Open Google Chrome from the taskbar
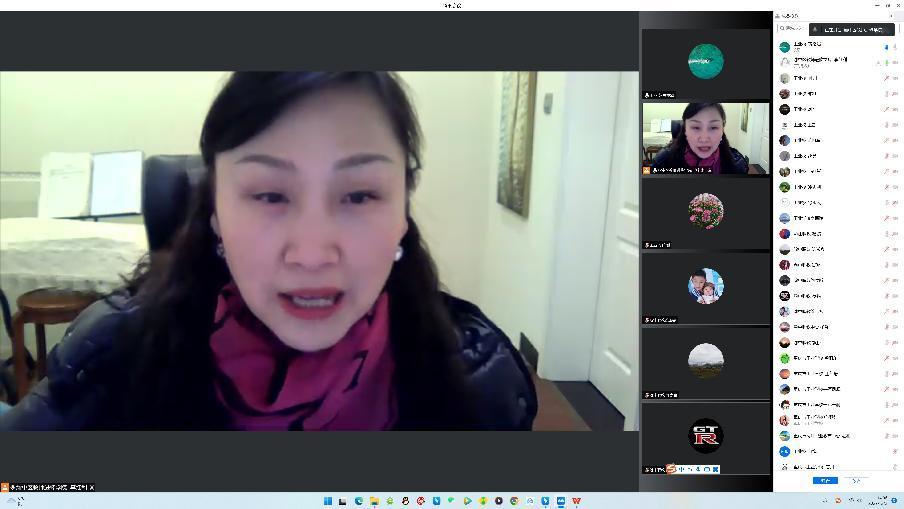The width and height of the screenshot is (904, 509). [x=514, y=501]
